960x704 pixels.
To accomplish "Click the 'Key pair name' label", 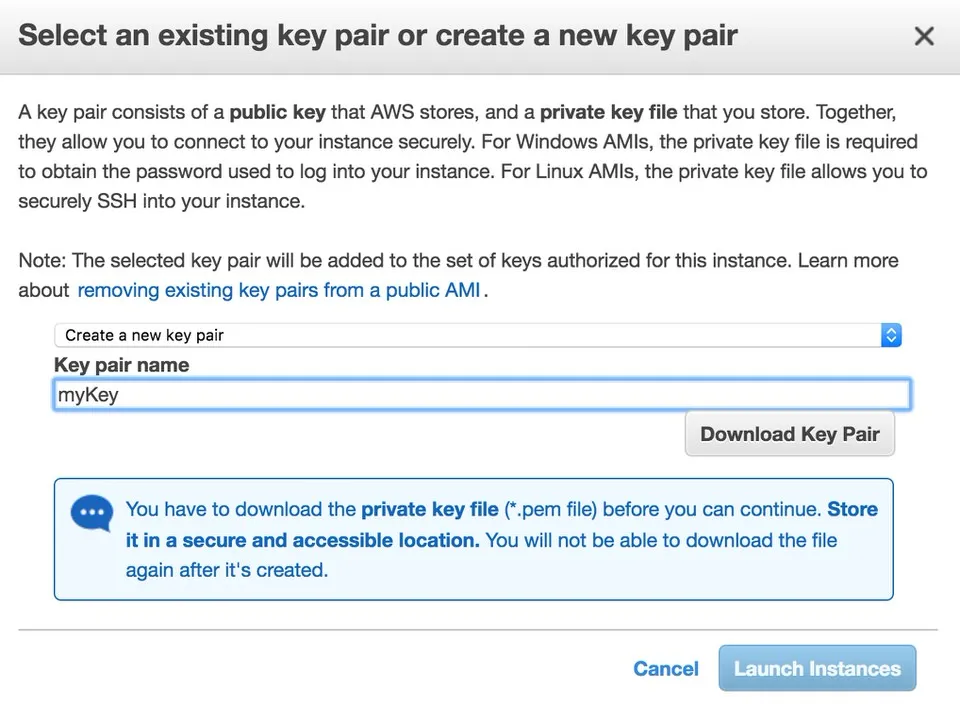I will point(121,365).
